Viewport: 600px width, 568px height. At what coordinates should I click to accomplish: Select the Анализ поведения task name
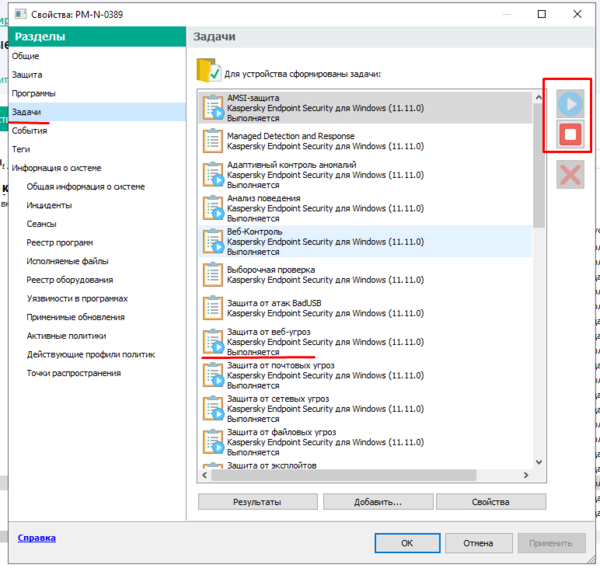point(264,198)
